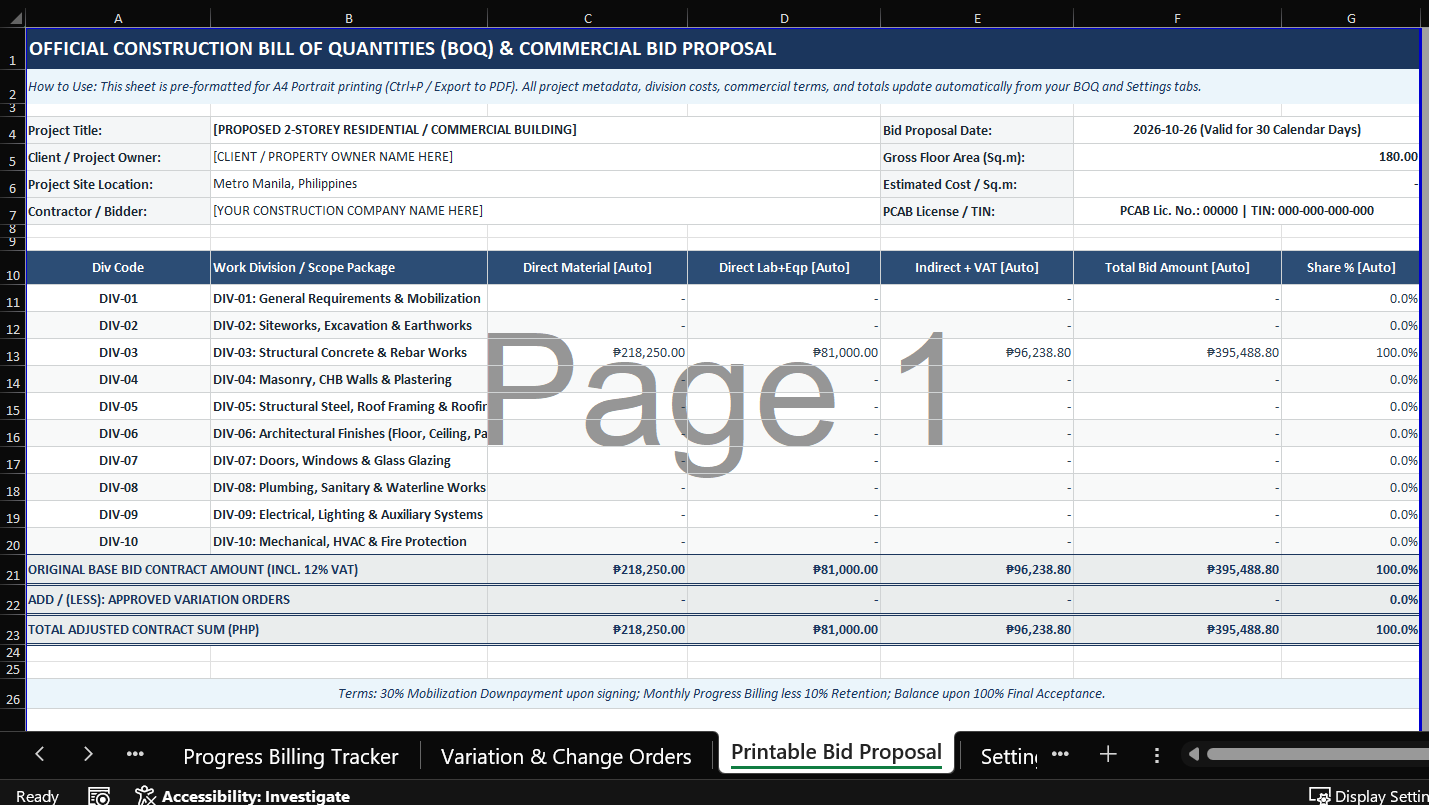This screenshot has width=1429, height=805.
Task: Select row 13 header
Action: pos(13,352)
